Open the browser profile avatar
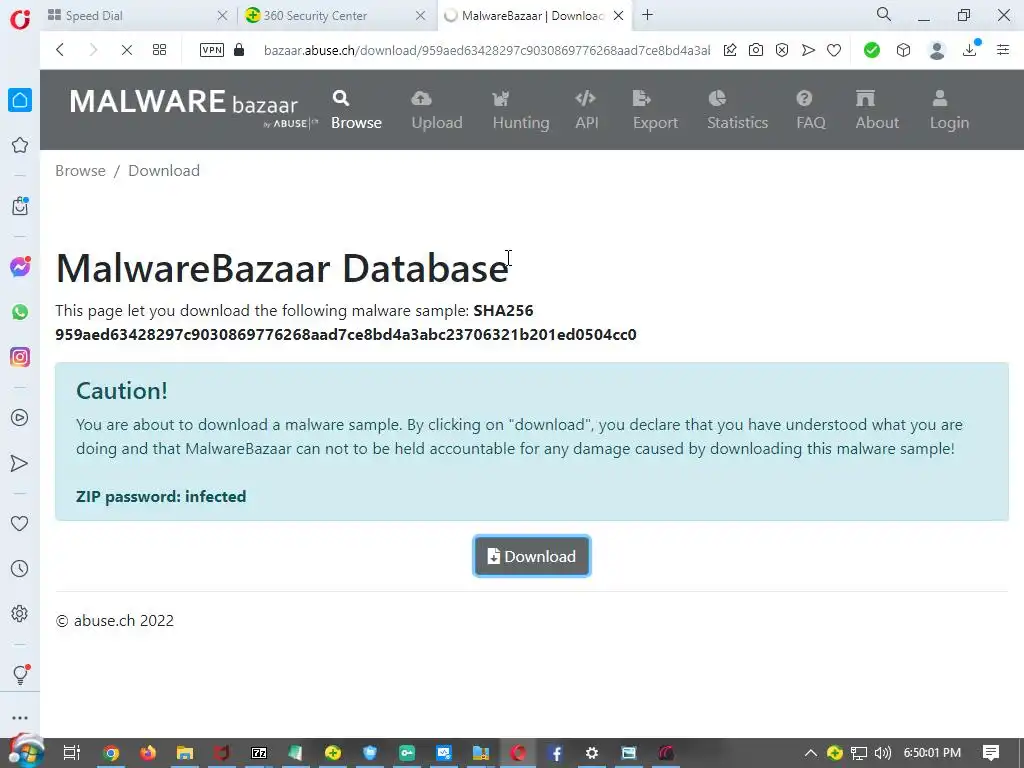The image size is (1024, 768). pyautogui.click(x=937, y=50)
